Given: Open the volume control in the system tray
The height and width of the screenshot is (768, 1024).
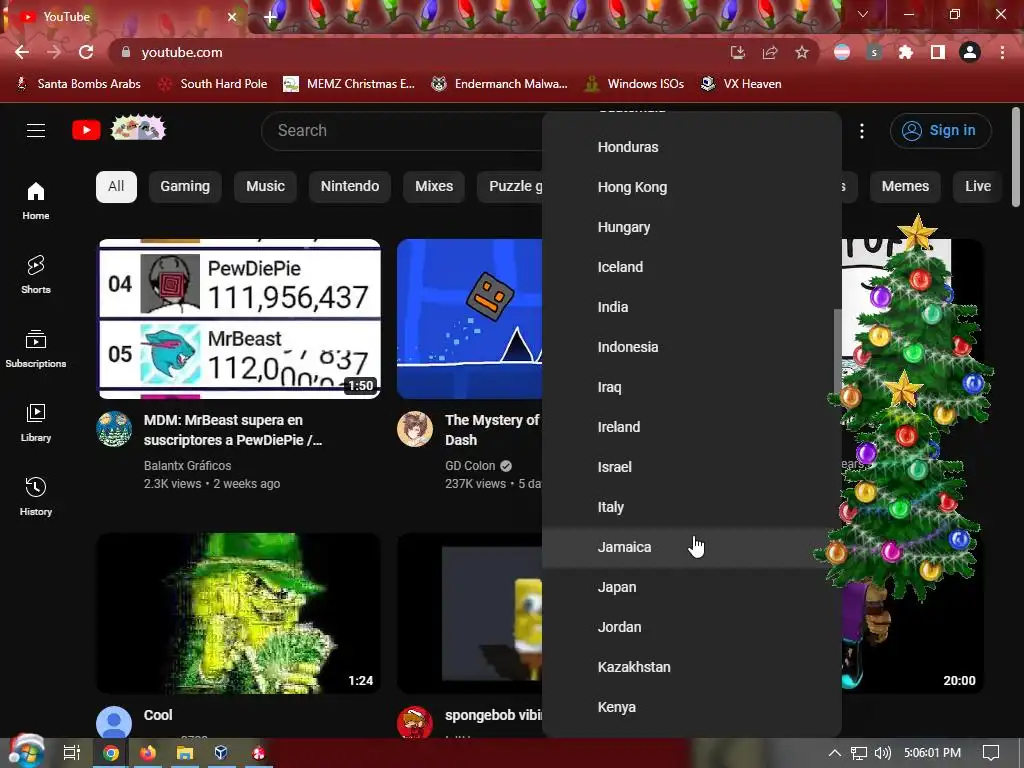Looking at the screenshot, I should (883, 753).
